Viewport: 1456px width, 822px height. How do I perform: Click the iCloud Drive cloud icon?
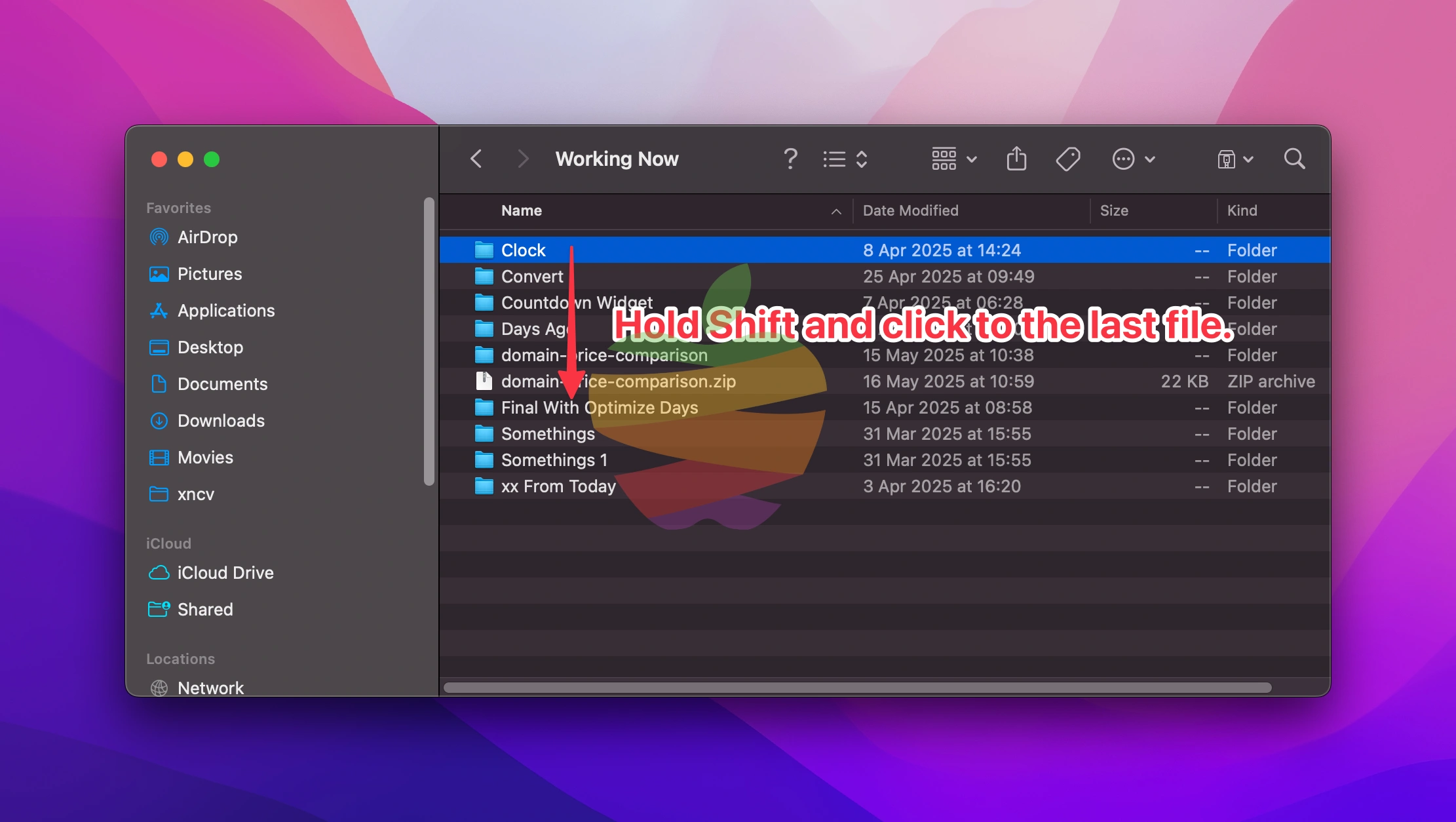point(159,572)
